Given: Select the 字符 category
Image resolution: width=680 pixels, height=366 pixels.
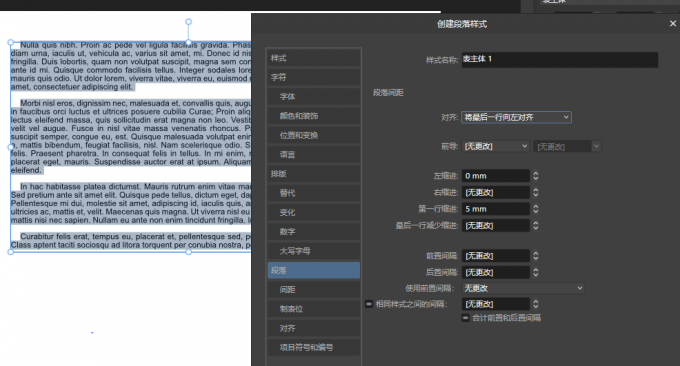Looking at the screenshot, I should click(x=314, y=77).
